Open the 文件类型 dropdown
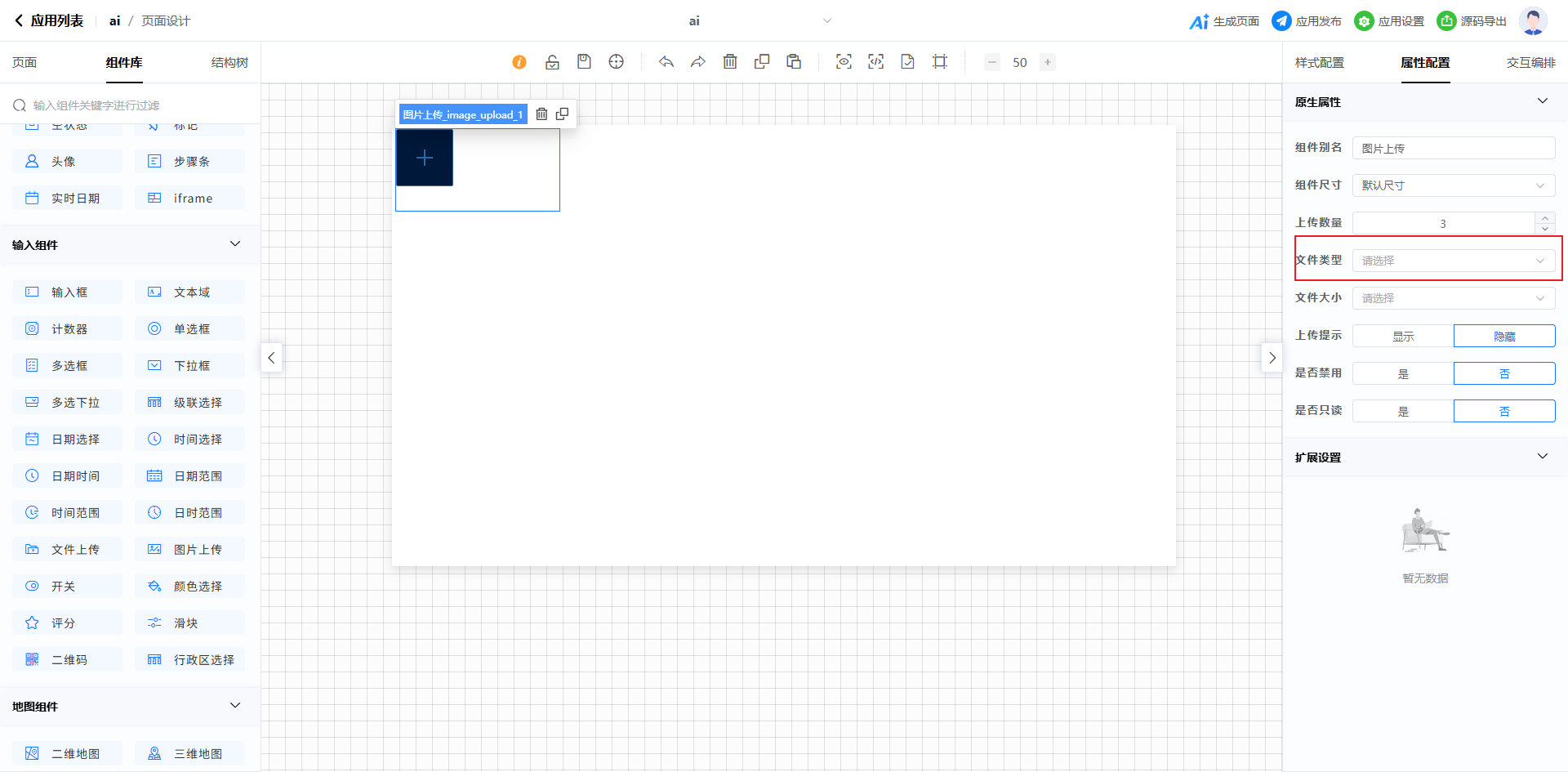Viewport: 1568px width, 772px height. coord(1454,261)
